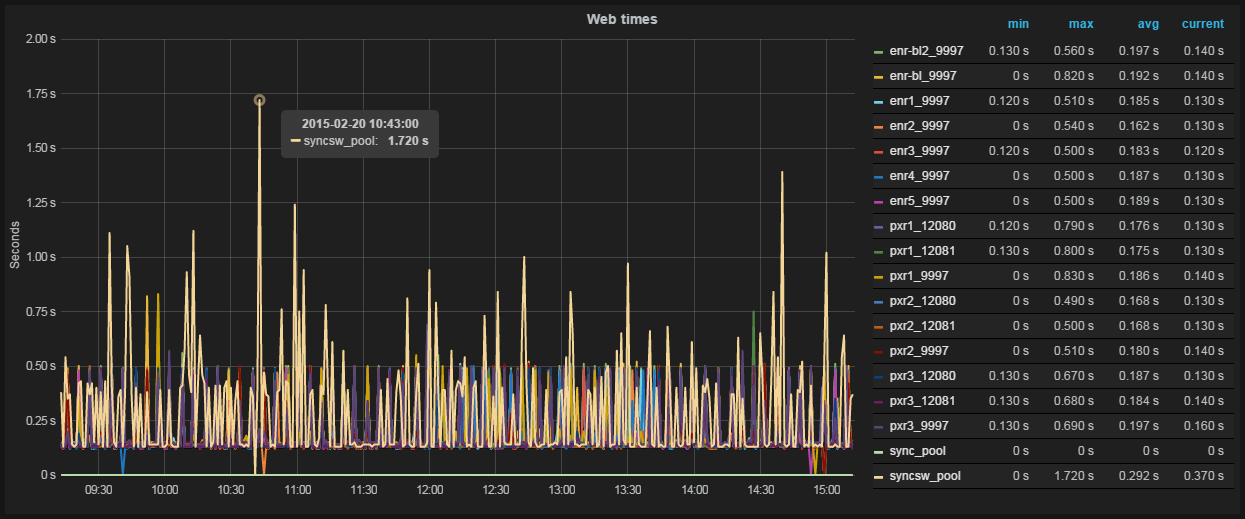Toggle the enr2_9997 series label
The width and height of the screenshot is (1245, 519).
[919, 125]
